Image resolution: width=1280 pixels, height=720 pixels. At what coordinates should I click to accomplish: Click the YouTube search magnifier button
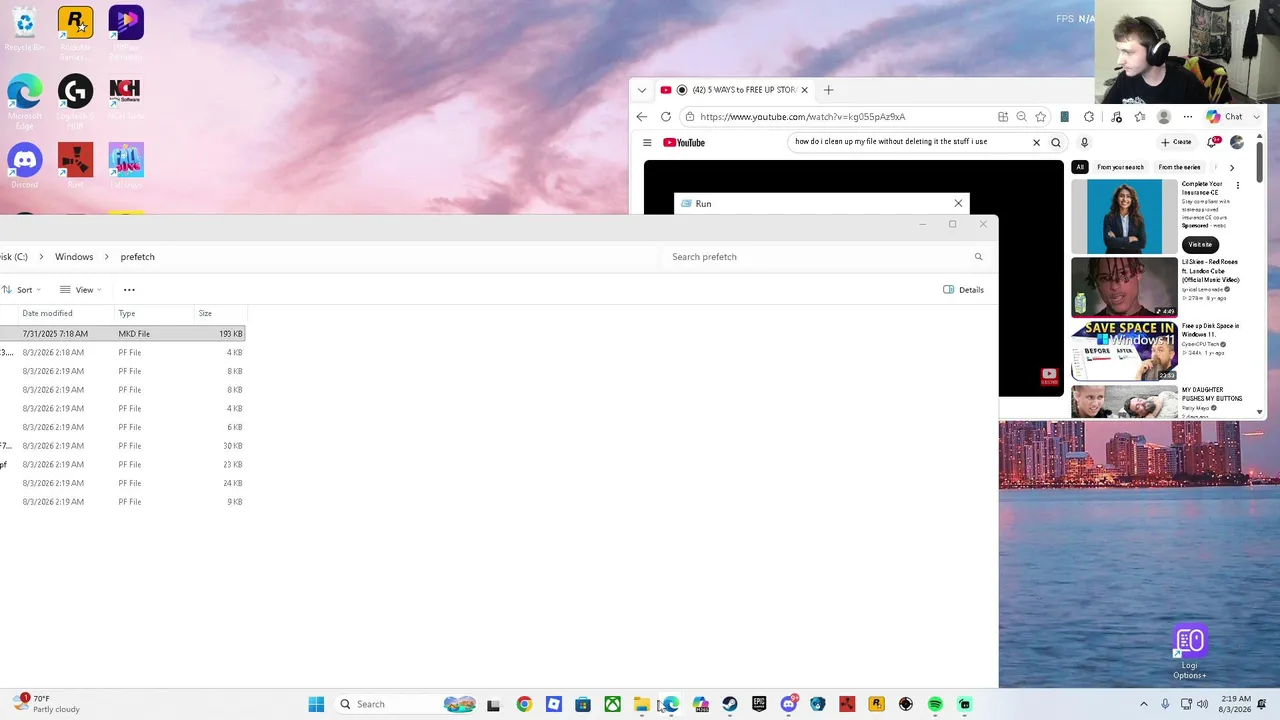click(x=1056, y=143)
